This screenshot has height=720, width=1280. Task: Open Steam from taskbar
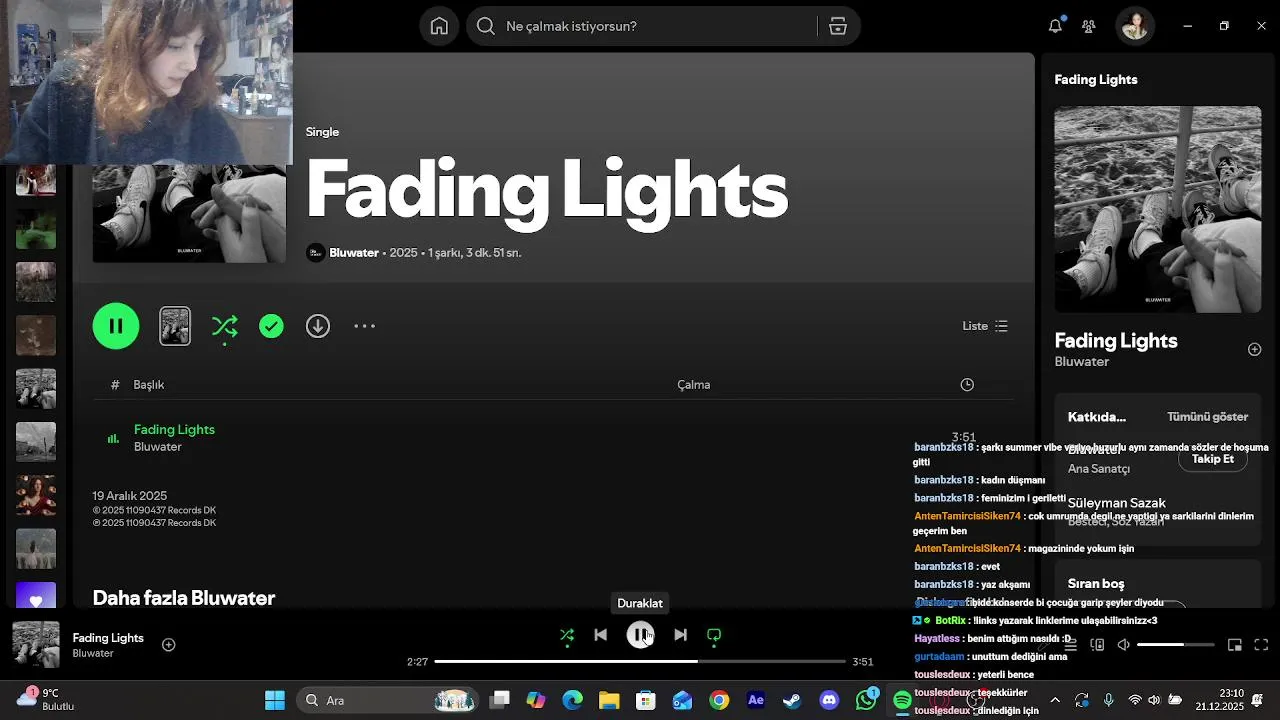(792, 700)
